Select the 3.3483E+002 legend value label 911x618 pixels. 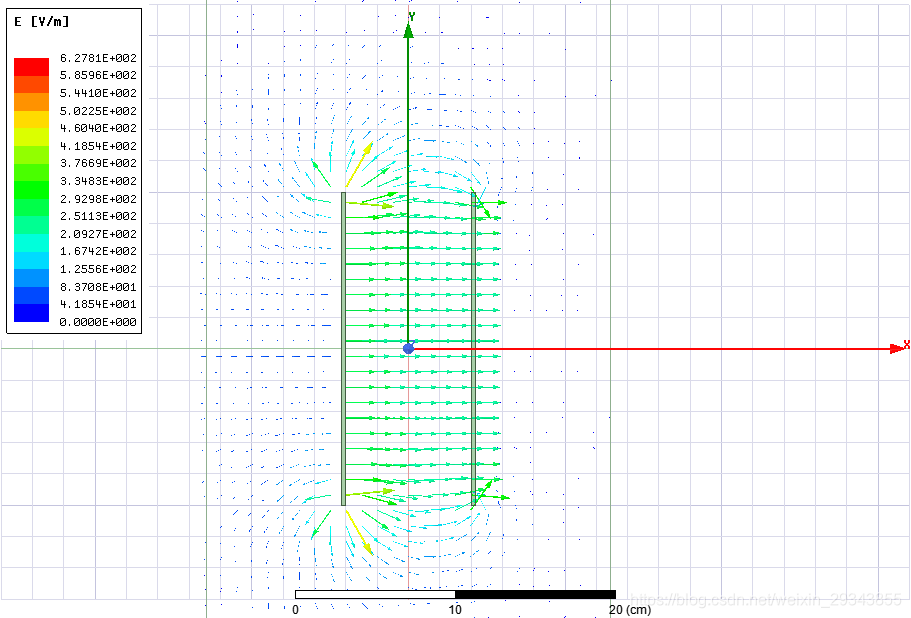(x=98, y=181)
